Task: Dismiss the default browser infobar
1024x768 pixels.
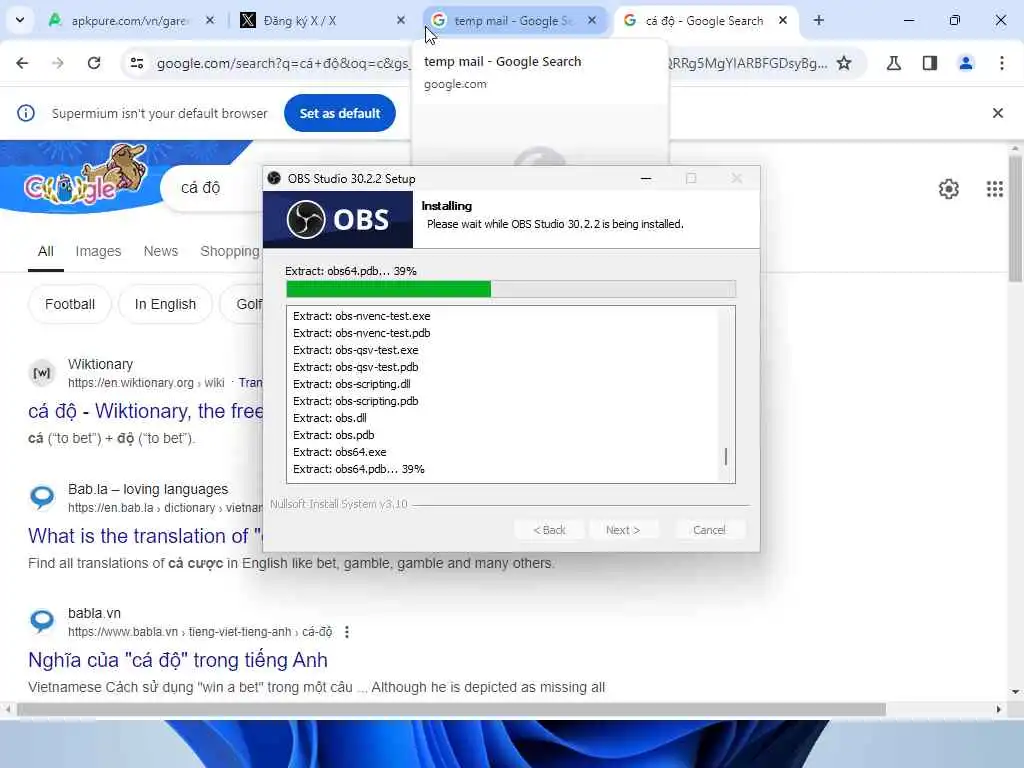Action: coord(998,113)
